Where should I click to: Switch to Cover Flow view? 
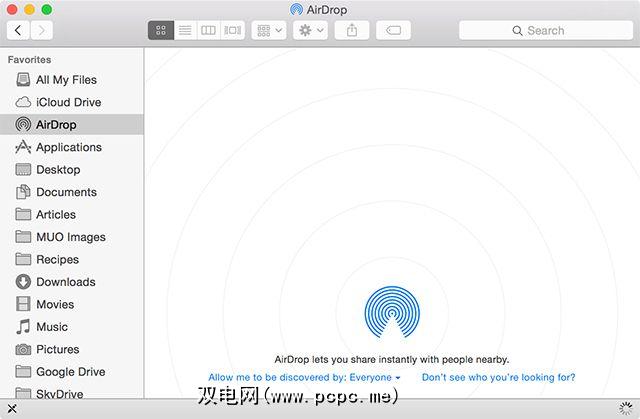[233, 30]
